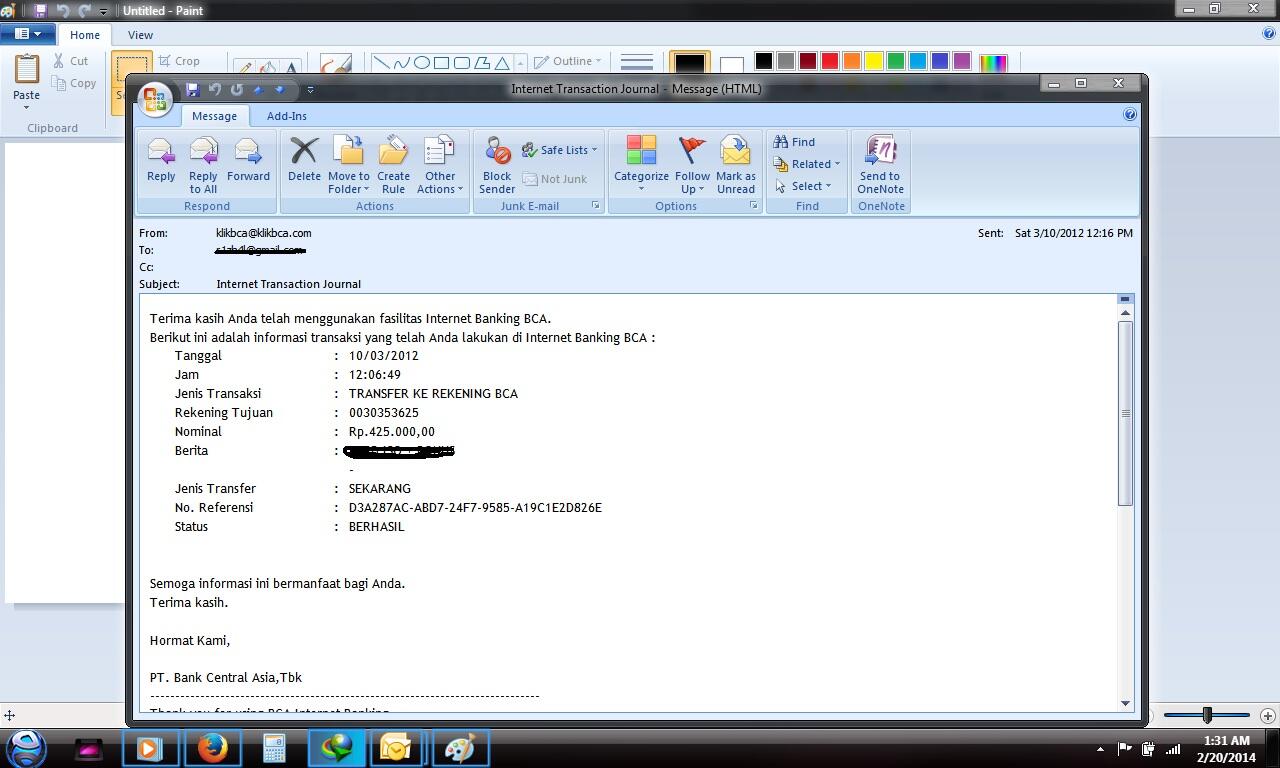Image resolution: width=1280 pixels, height=768 pixels.
Task: Open the Follow Up flag menu
Action: (692, 164)
